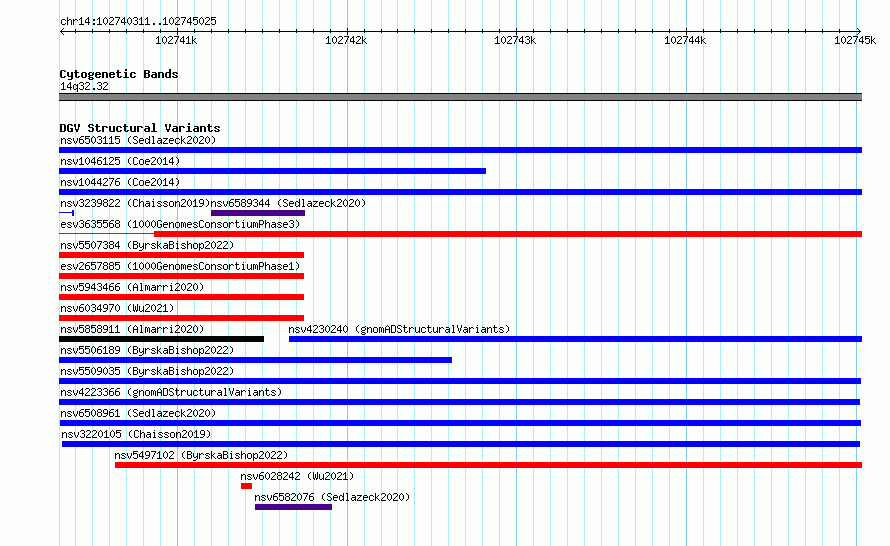Open nsv6034970 (Wu2021) label

pos(117,308)
